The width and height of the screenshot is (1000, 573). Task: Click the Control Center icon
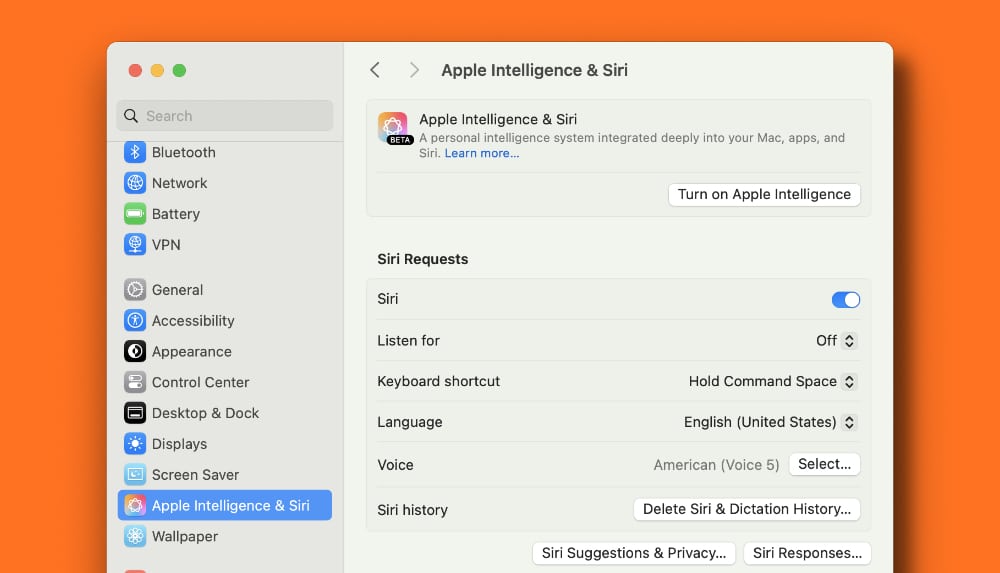(135, 382)
